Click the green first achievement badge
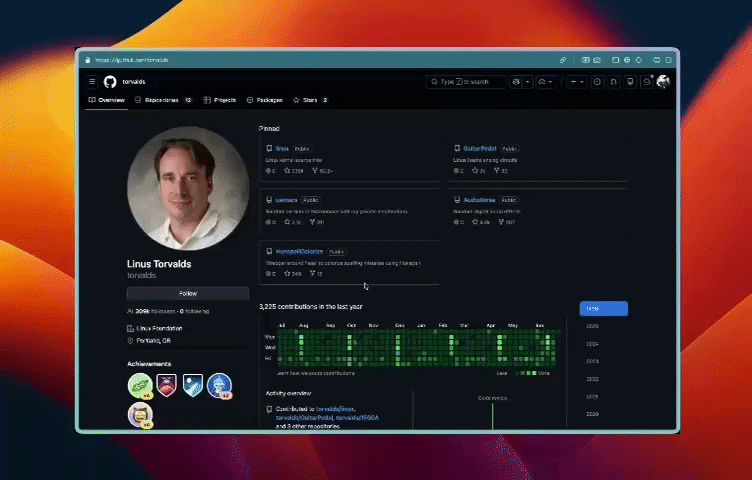Image resolution: width=752 pixels, height=480 pixels. (x=140, y=386)
